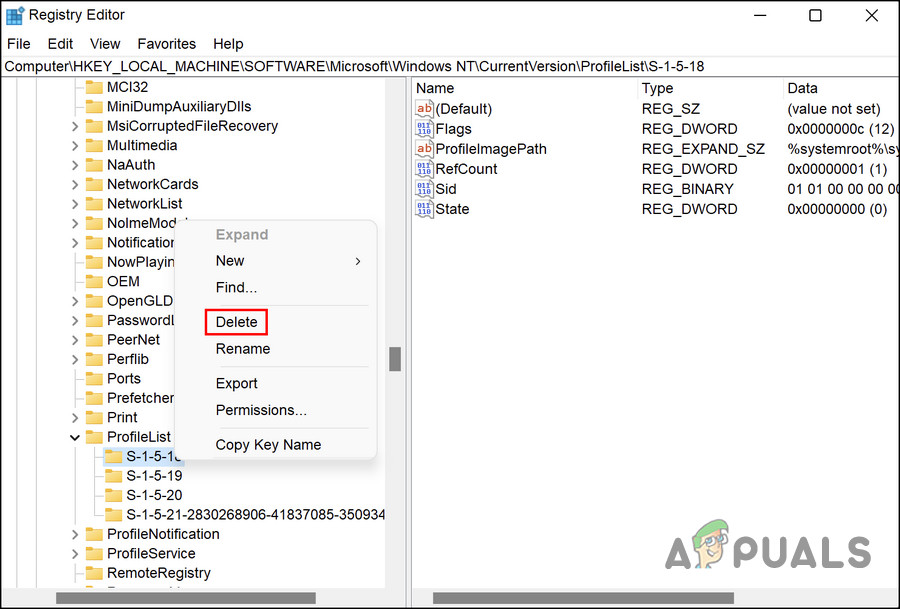Click the values pane horizontal scrollbar thumb
This screenshot has width=900, height=609.
[583, 598]
